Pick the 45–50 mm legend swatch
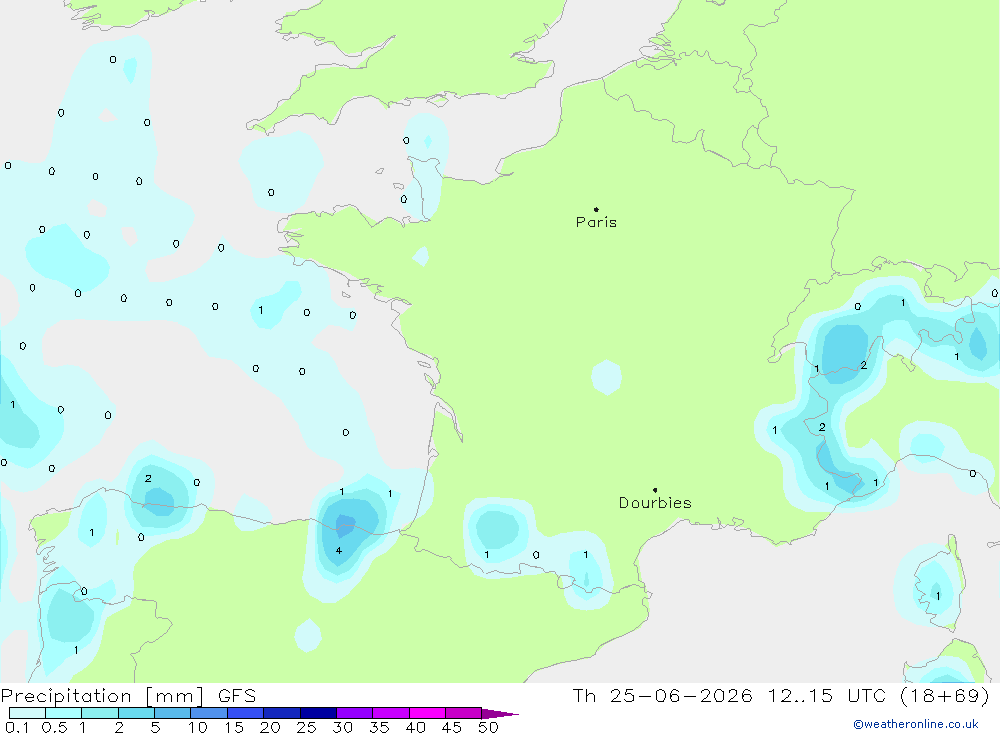Image resolution: width=1000 pixels, height=733 pixels. click(464, 713)
